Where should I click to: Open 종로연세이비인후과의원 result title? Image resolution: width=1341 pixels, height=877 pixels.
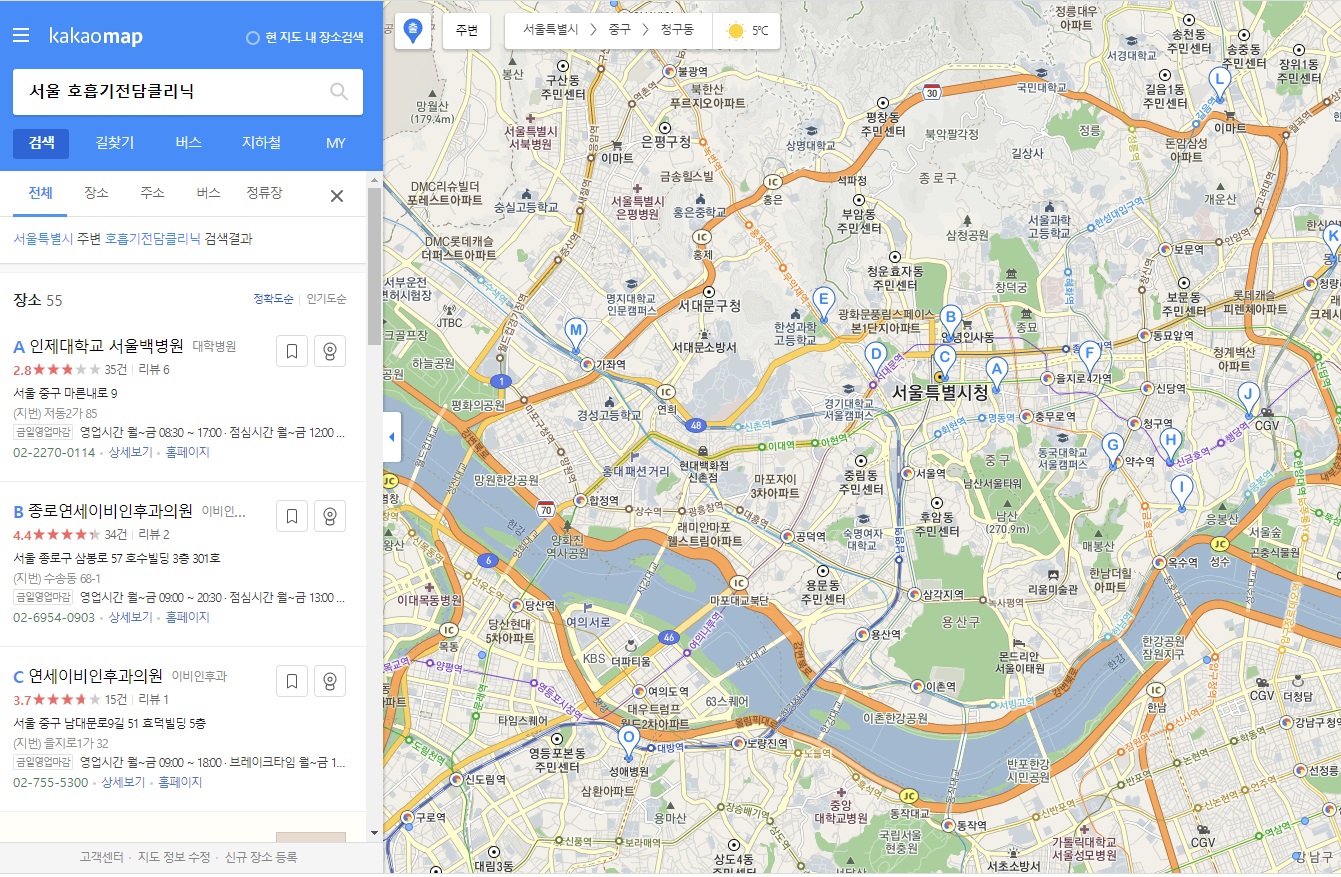pyautogui.click(x=111, y=511)
